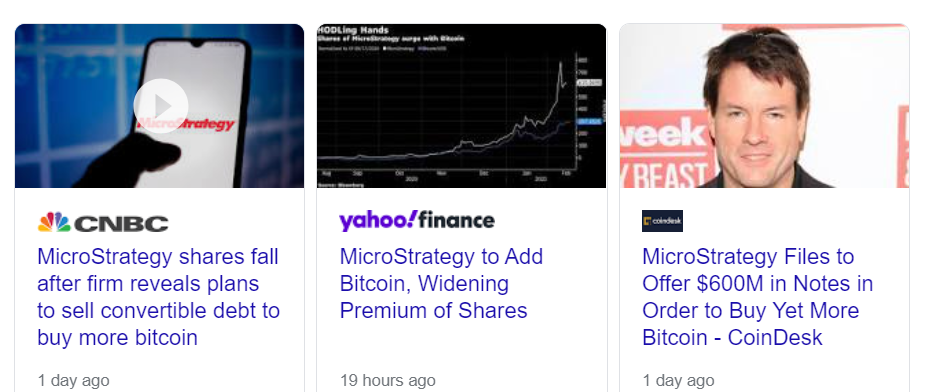Click 'buy more bitcoin' headline line
The width and height of the screenshot is (945, 392).
point(118,337)
